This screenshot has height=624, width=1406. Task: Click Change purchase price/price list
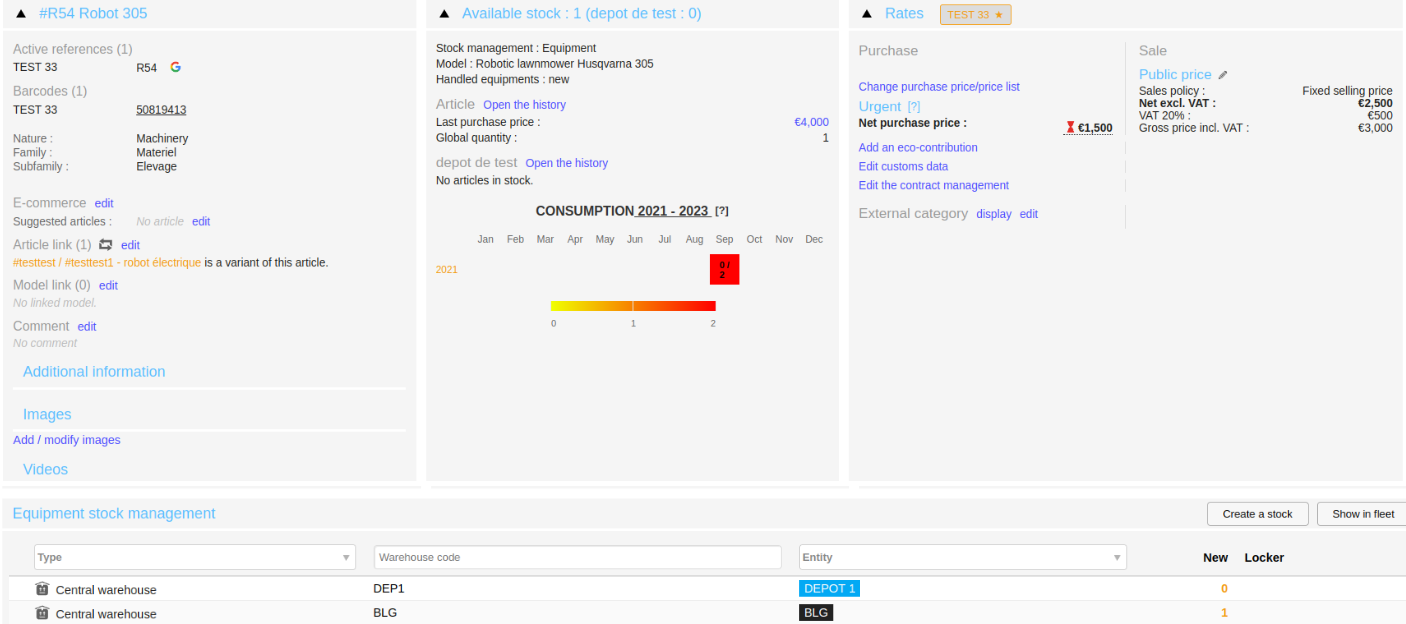point(939,87)
